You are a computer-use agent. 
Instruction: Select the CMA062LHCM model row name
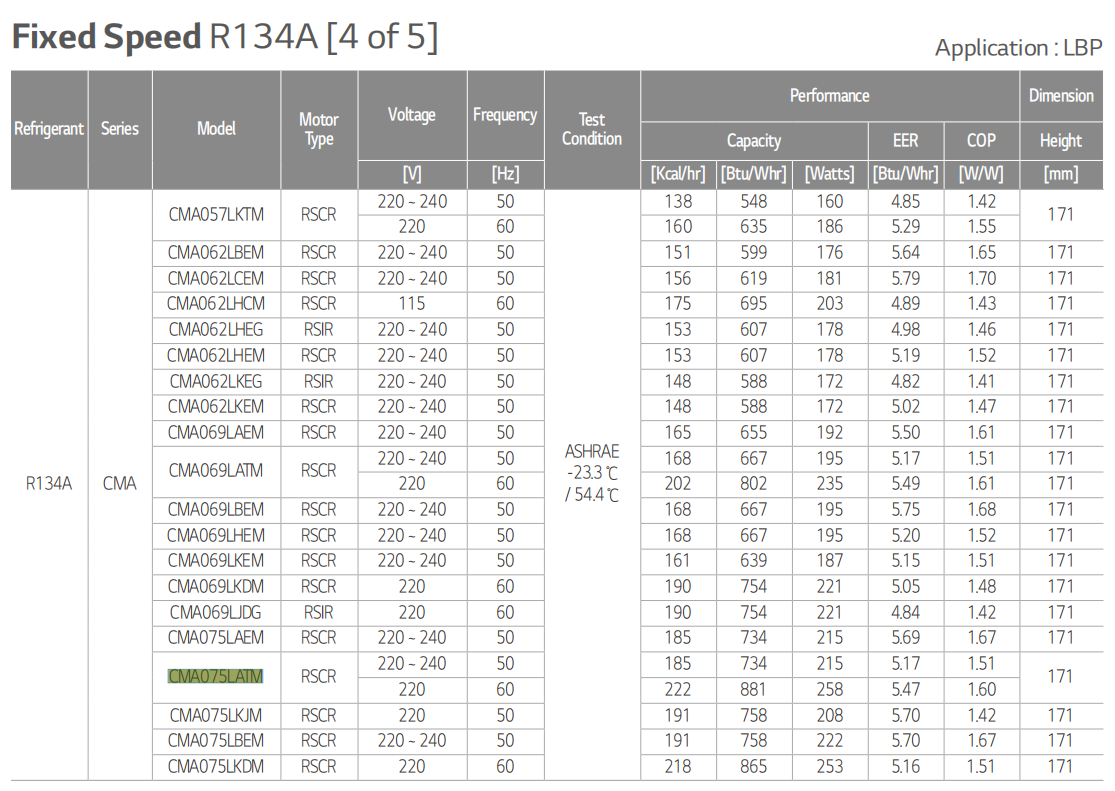pos(216,304)
